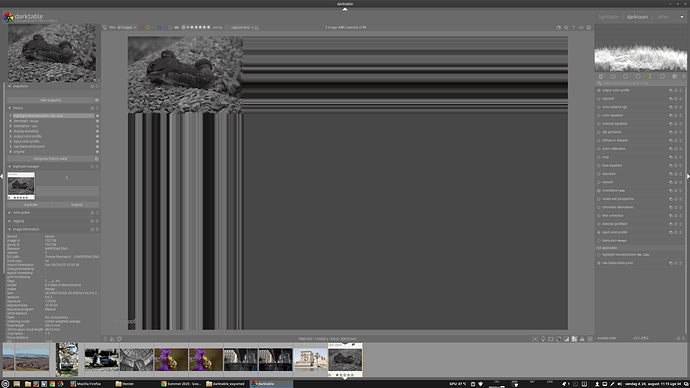Focus the search modules input field
690x388 pixels.
640,83
